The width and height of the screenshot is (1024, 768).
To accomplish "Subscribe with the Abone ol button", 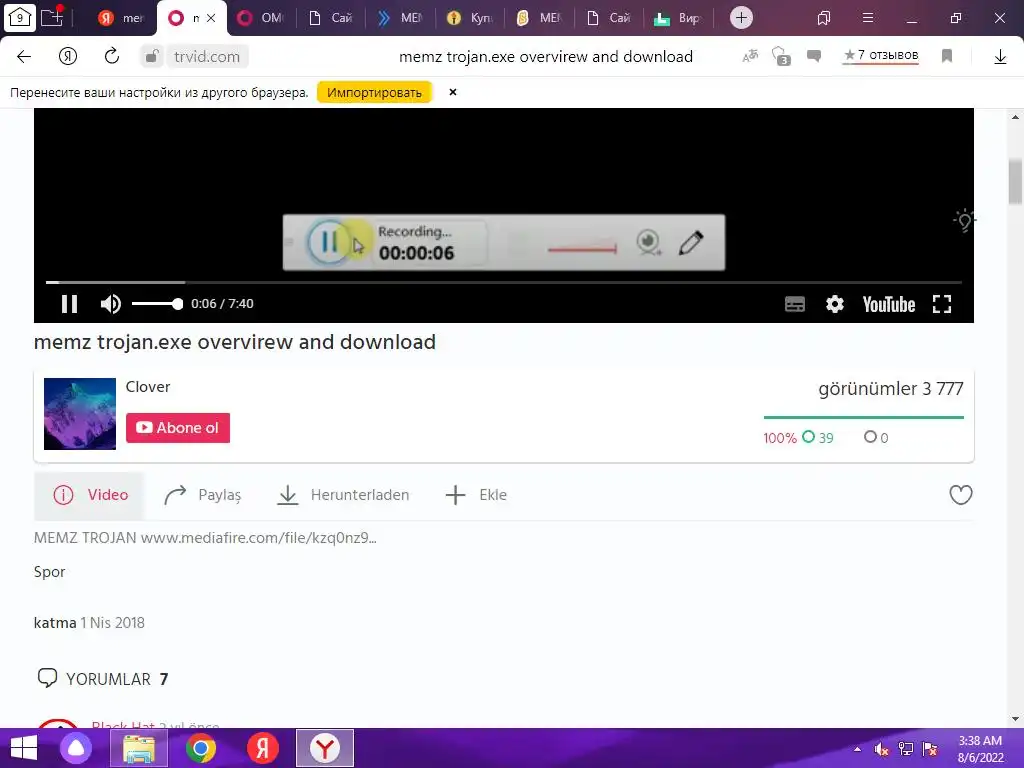I will [178, 428].
